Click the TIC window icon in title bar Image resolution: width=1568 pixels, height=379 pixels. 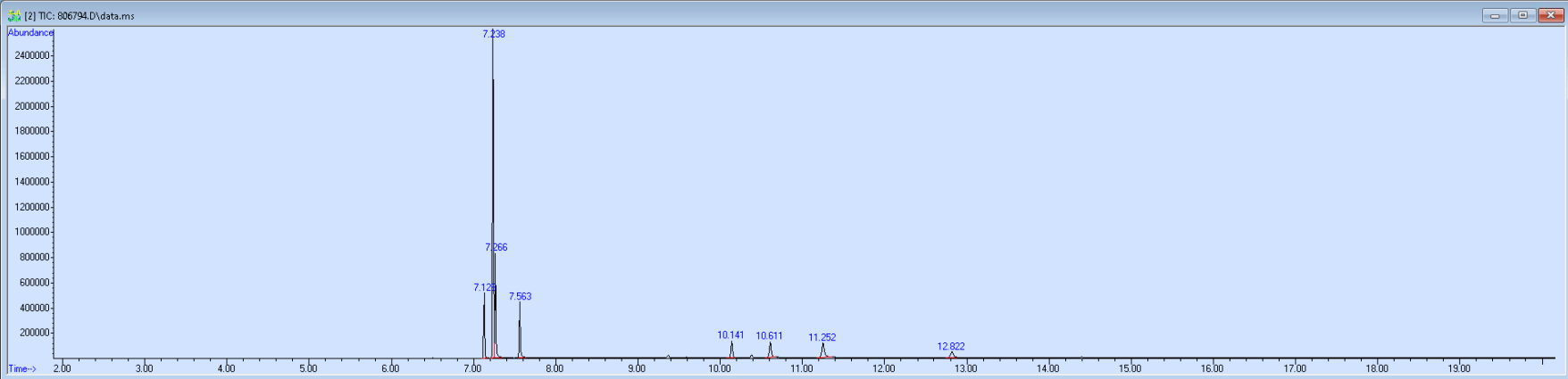[14, 16]
